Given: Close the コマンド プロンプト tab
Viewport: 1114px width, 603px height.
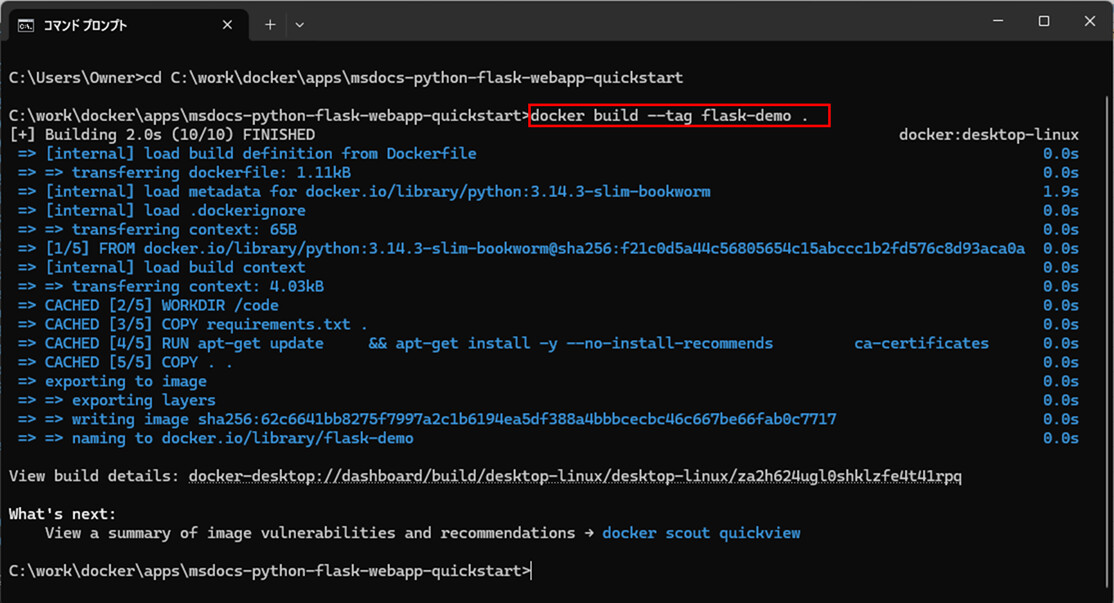Looking at the screenshot, I should tap(227, 25).
